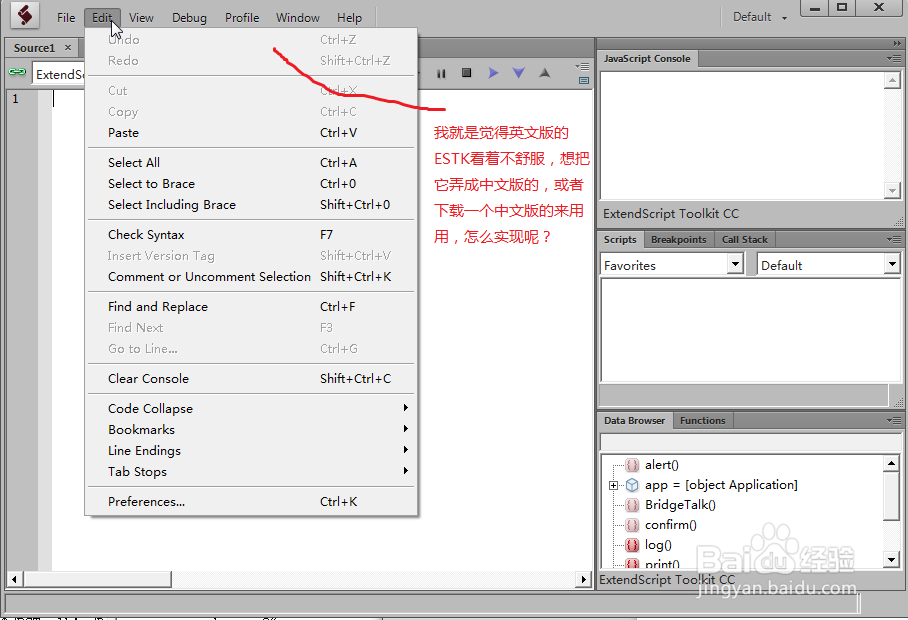Click the app object cube icon
Screen dimensions: 908x620
tap(632, 485)
